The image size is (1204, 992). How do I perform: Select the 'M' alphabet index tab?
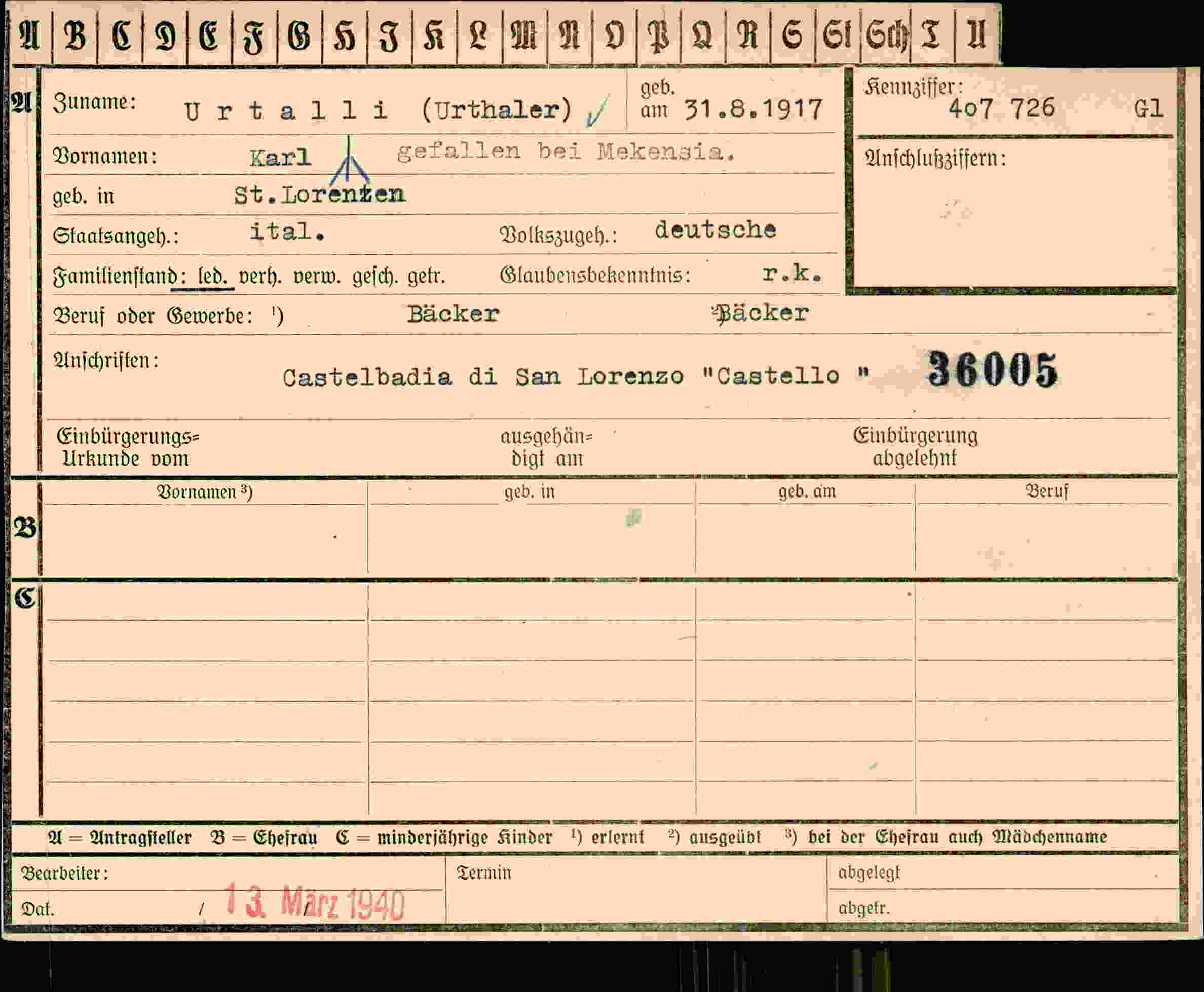click(x=524, y=36)
